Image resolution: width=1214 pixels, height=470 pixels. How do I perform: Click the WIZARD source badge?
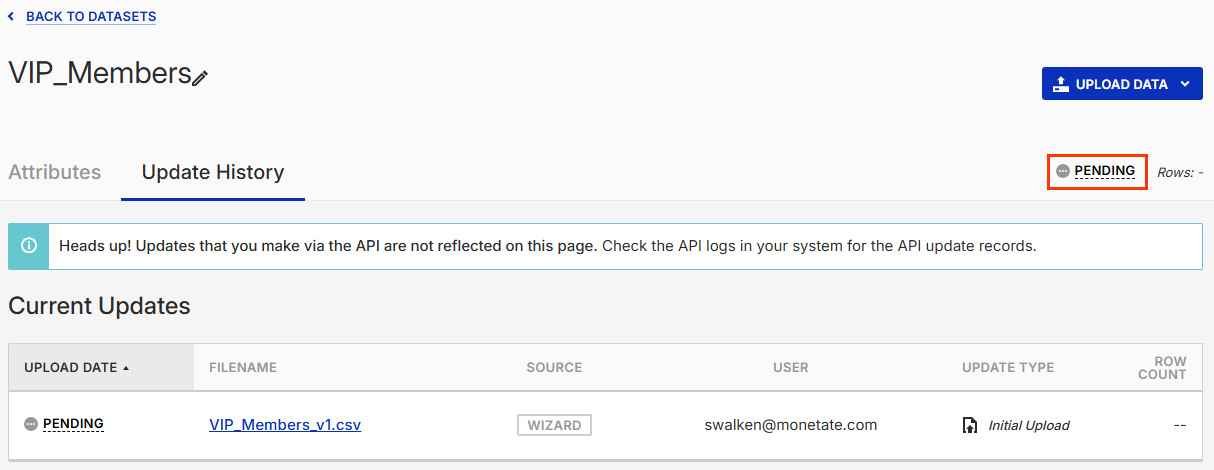[x=555, y=425]
